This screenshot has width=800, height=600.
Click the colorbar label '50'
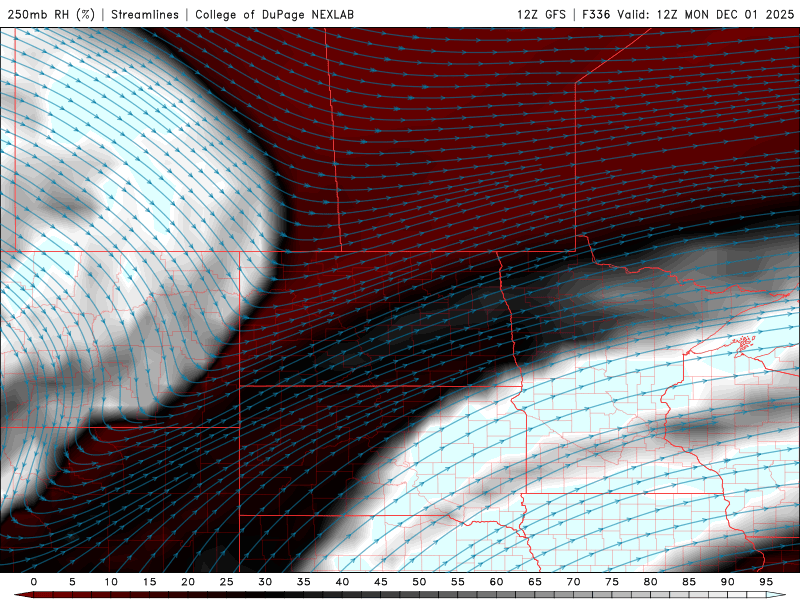[419, 582]
